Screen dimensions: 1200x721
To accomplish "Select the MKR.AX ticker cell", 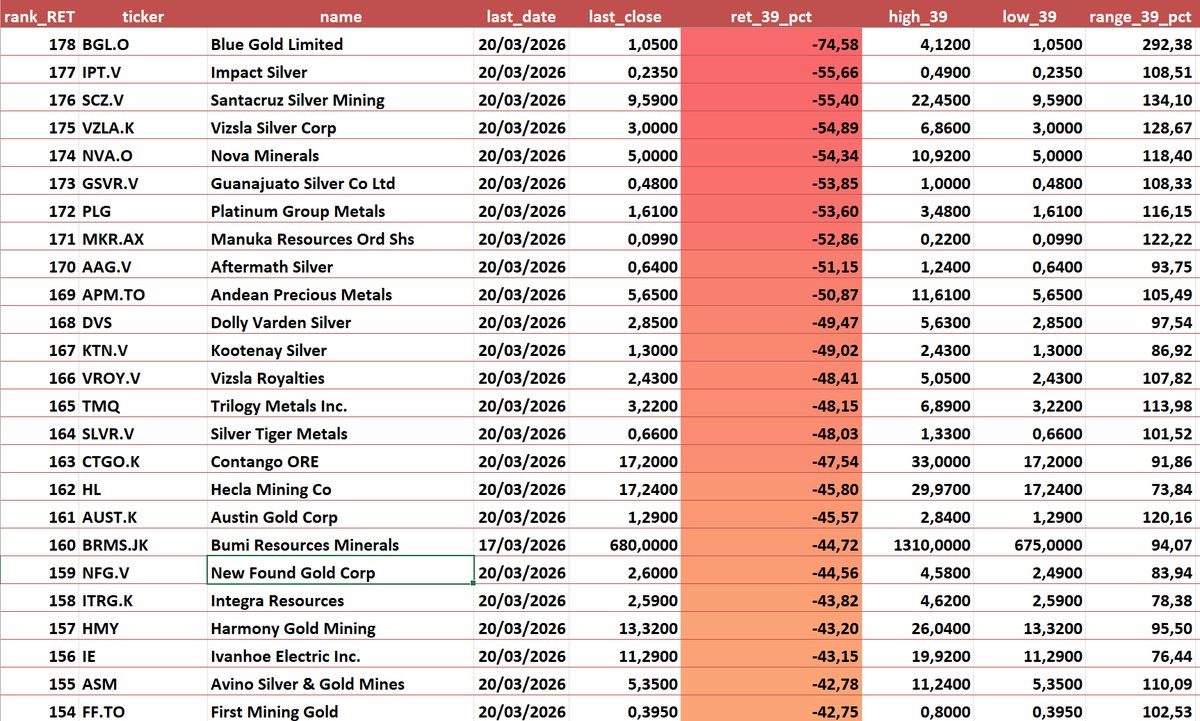I will click(x=143, y=239).
